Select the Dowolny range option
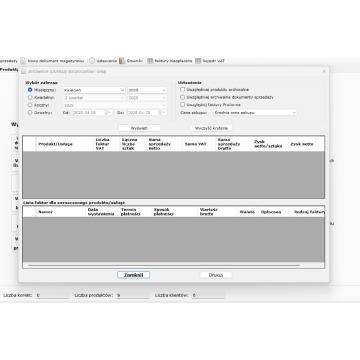The image size is (360, 360). pyautogui.click(x=30, y=113)
